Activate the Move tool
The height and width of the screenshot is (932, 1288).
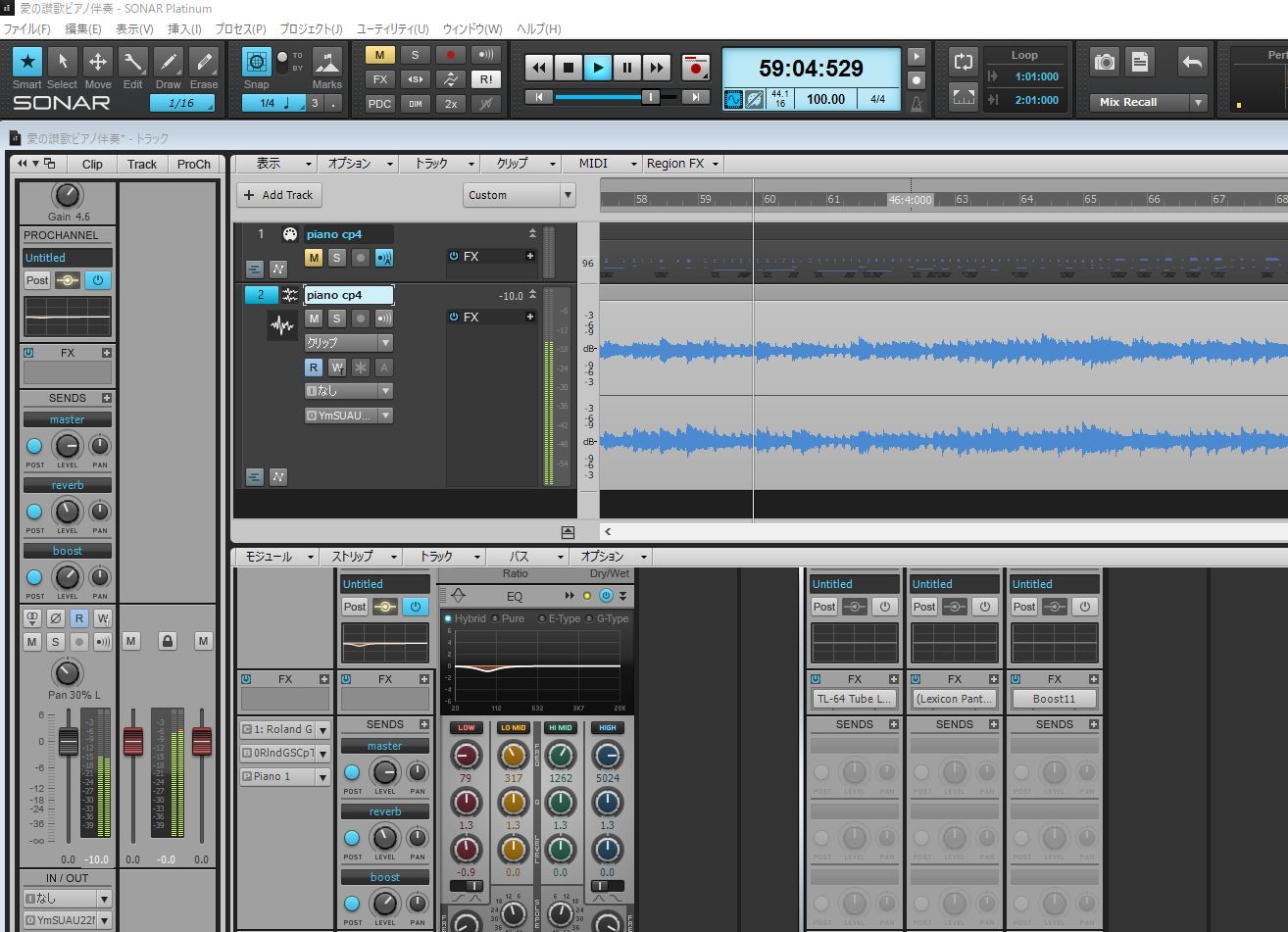98,62
